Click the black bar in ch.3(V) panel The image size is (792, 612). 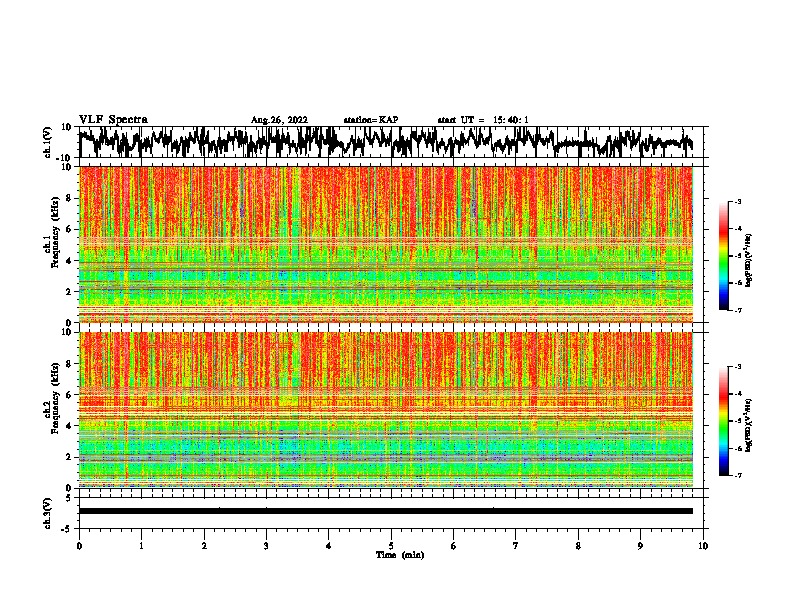386,511
